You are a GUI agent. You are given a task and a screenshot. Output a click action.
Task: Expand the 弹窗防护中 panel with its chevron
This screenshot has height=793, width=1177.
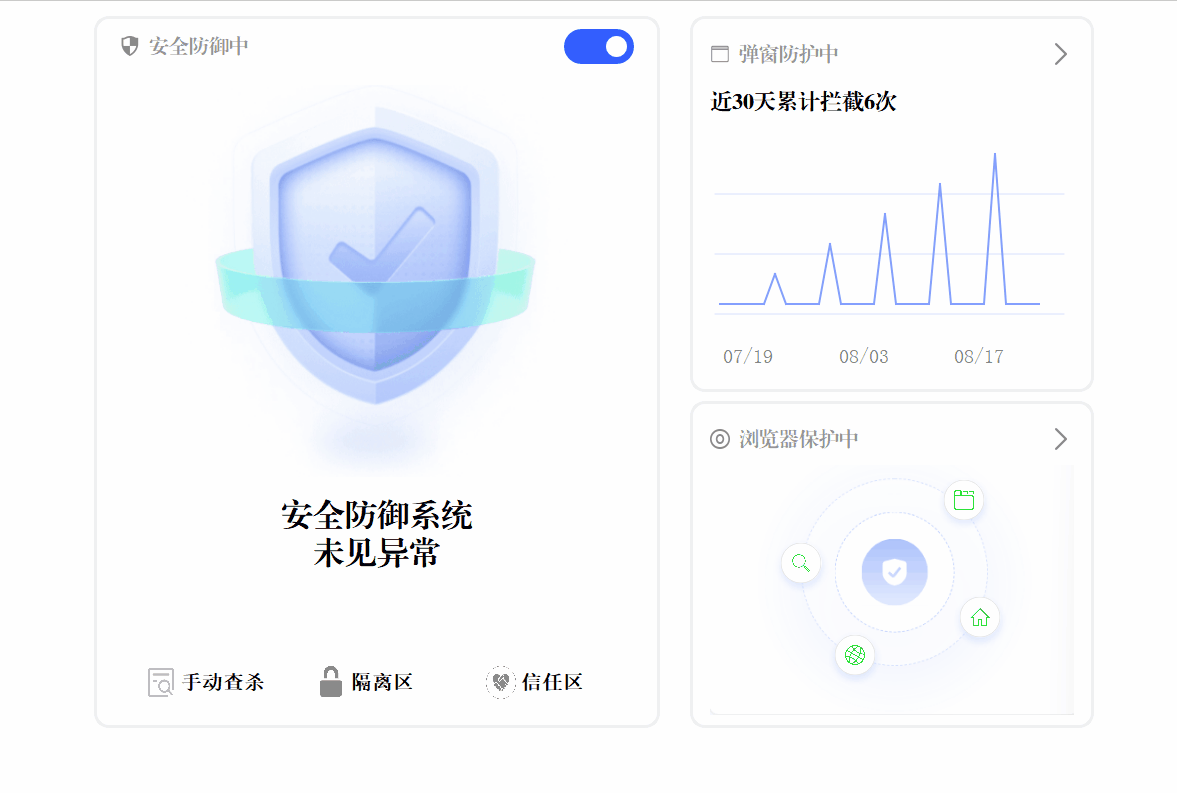1060,54
